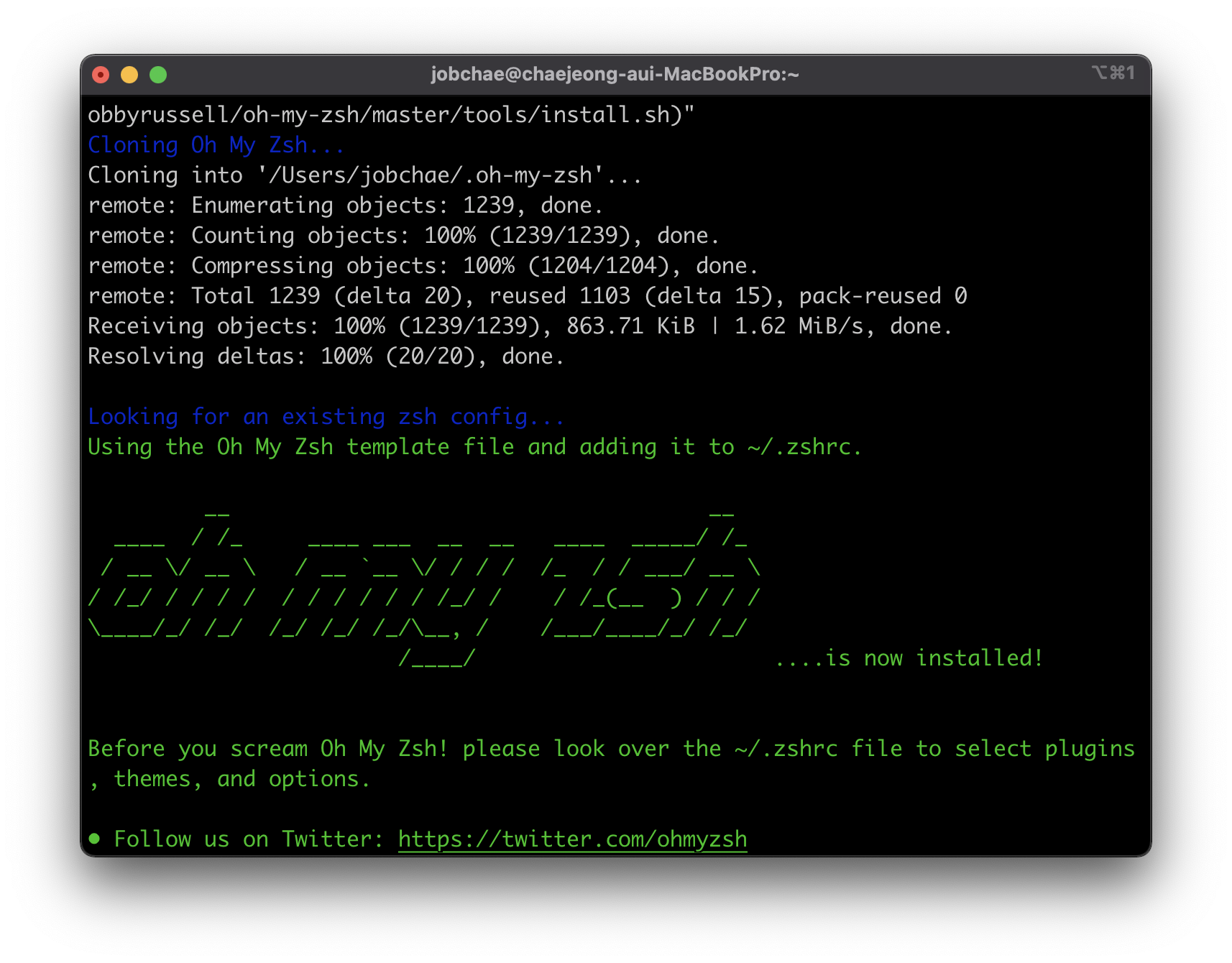Image resolution: width=1232 pixels, height=963 pixels.
Task: Minimize the terminal using yellow button
Action: point(129,75)
